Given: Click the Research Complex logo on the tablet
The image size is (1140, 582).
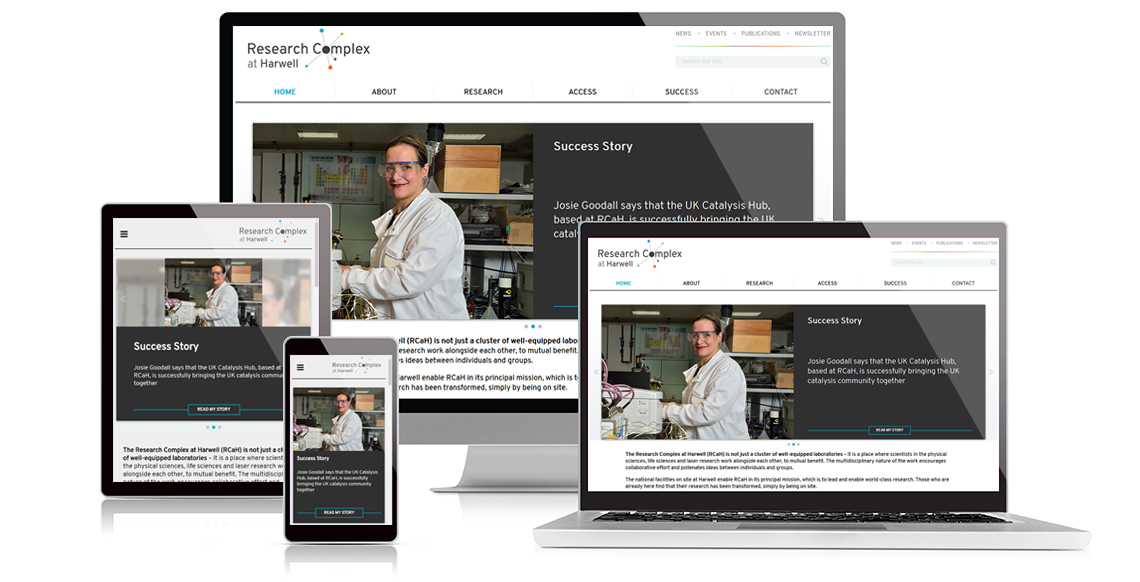Looking at the screenshot, I should pos(273,232).
